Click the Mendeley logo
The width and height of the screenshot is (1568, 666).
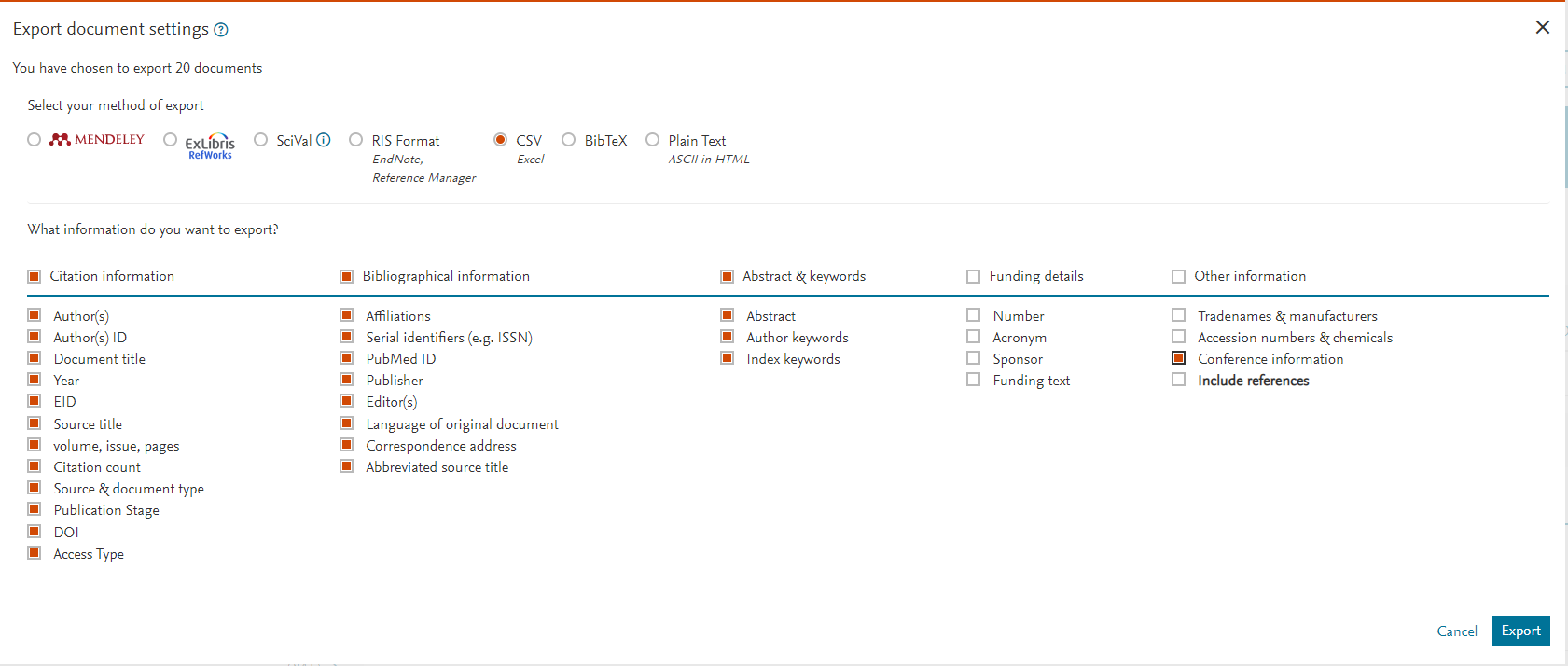[97, 140]
